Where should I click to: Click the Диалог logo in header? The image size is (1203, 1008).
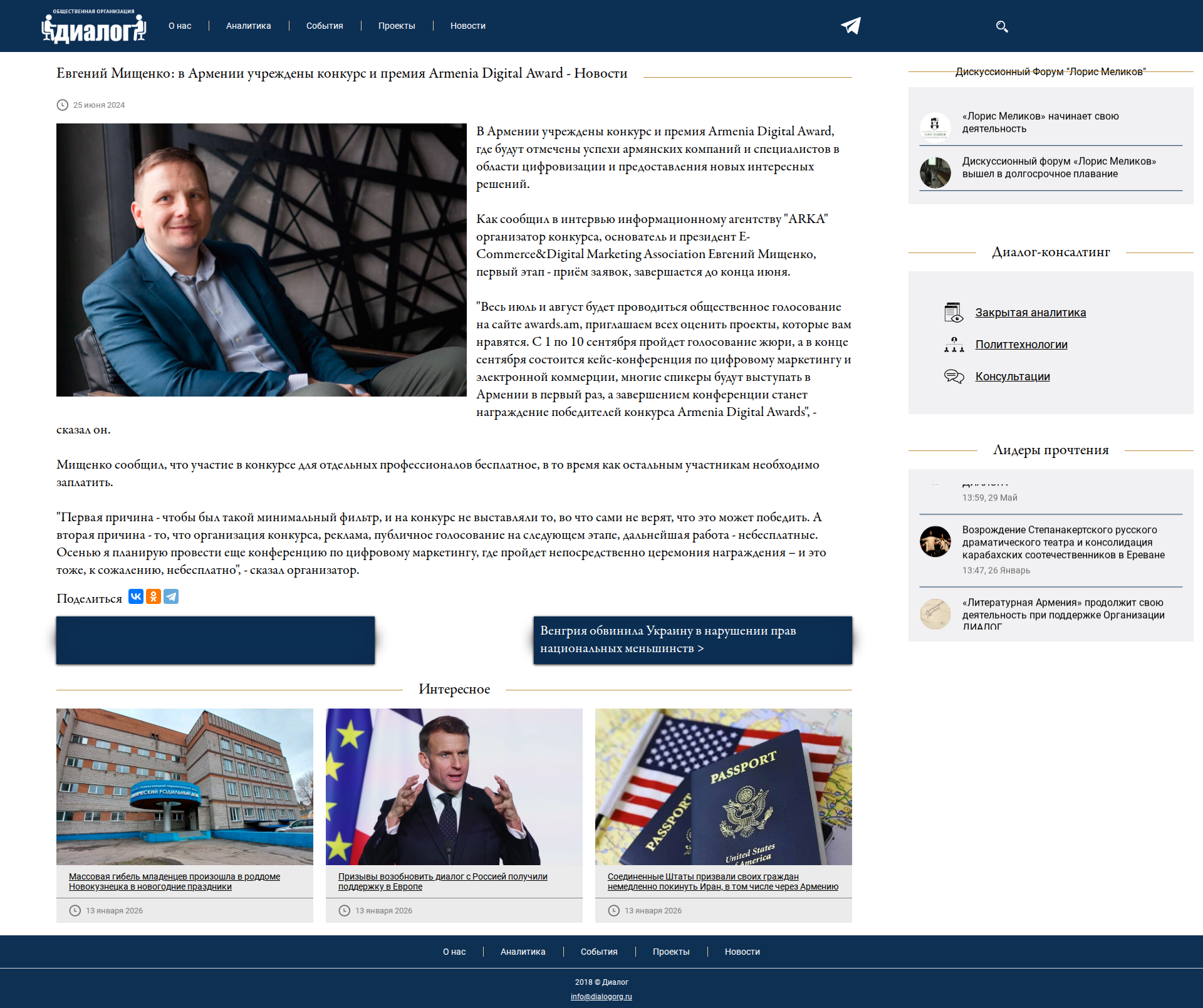94,28
